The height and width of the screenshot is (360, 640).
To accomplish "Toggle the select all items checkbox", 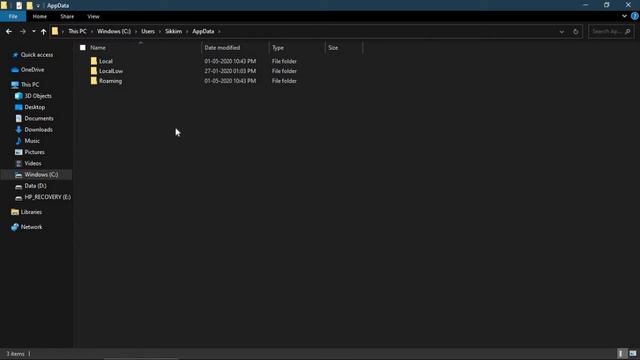I will [x=83, y=48].
